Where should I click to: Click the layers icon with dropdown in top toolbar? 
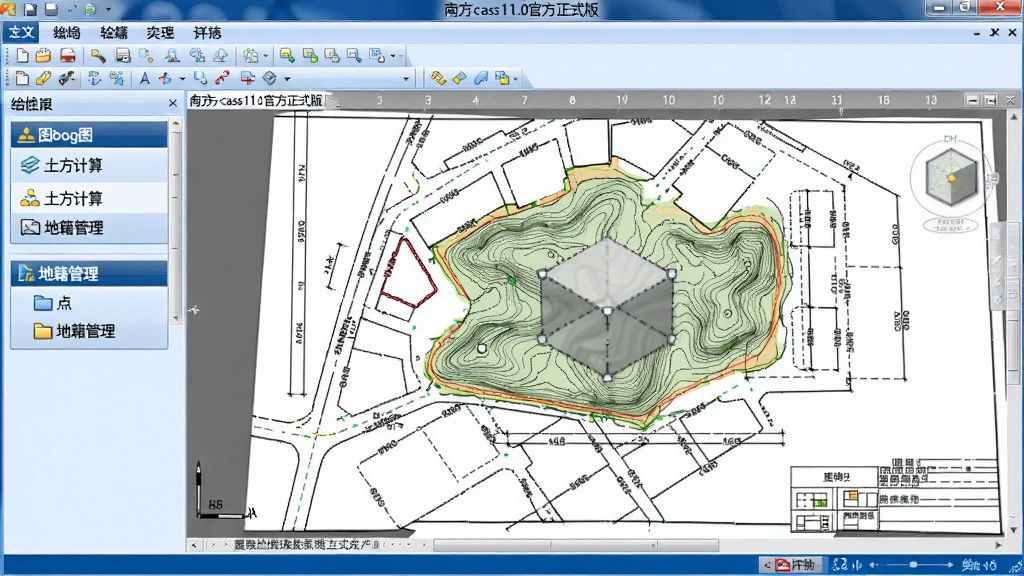pos(251,56)
